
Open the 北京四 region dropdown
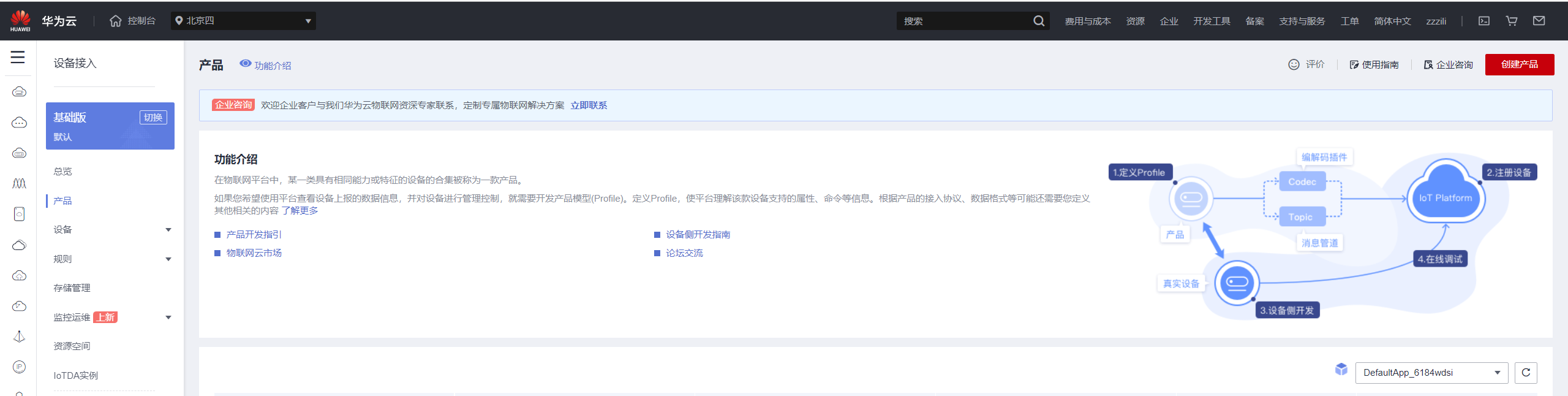point(243,21)
